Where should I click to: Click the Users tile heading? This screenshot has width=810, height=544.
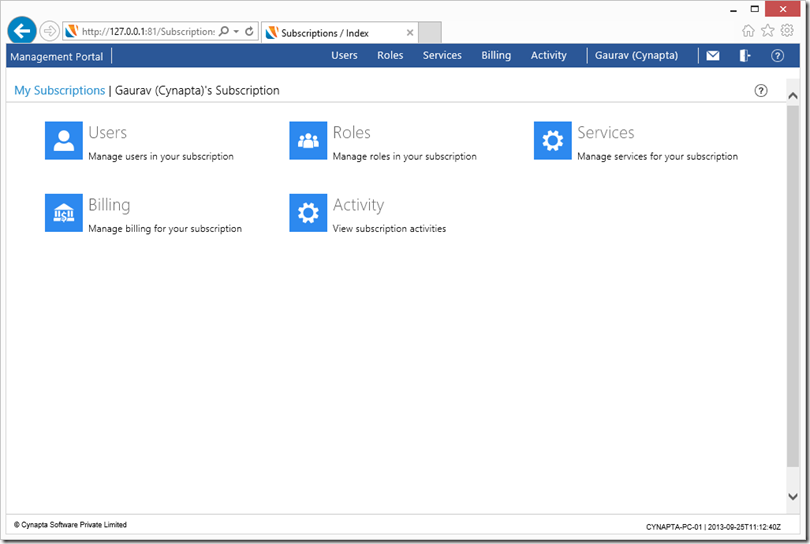click(107, 133)
